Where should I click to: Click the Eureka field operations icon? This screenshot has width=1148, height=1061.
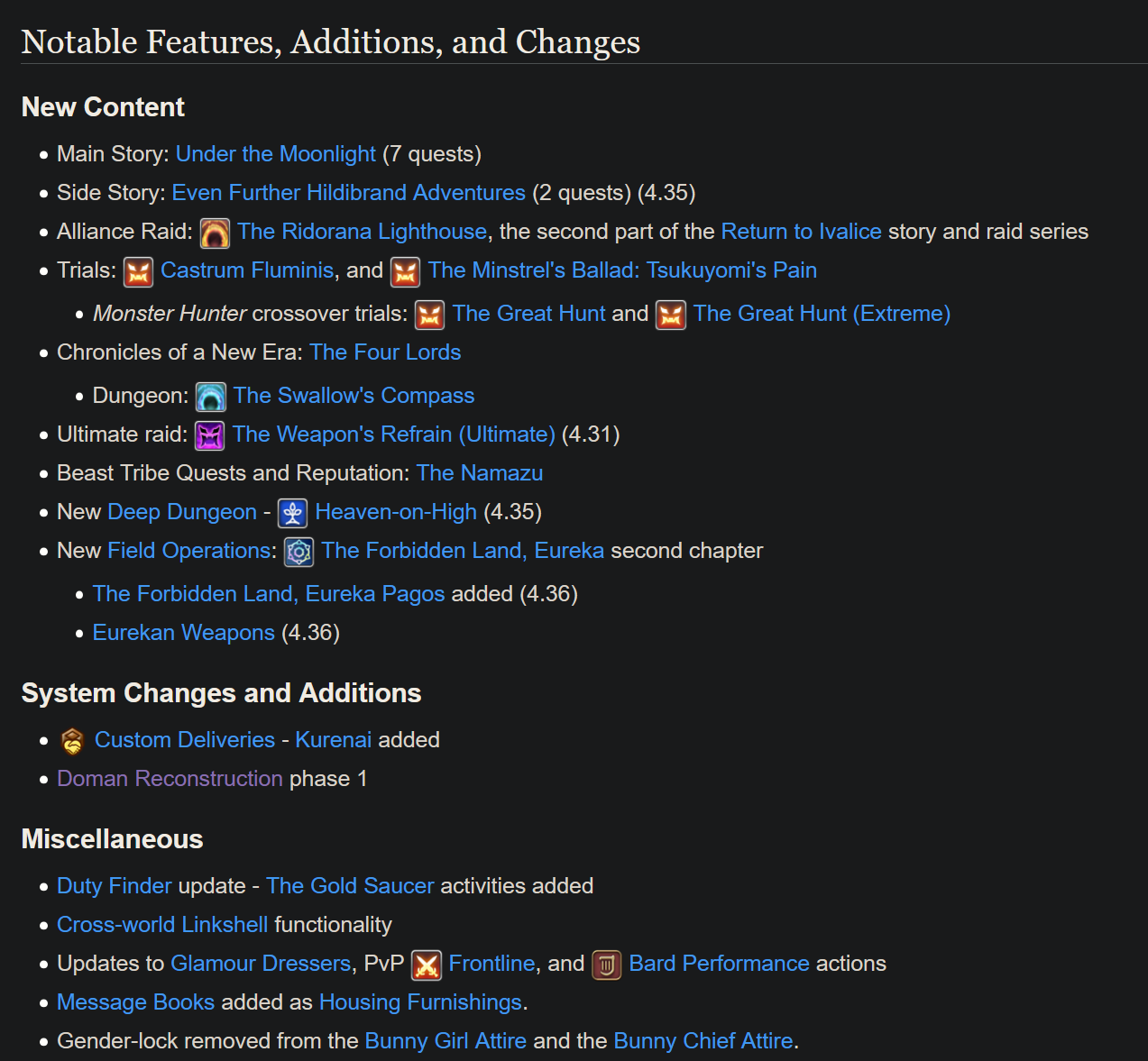pos(299,552)
